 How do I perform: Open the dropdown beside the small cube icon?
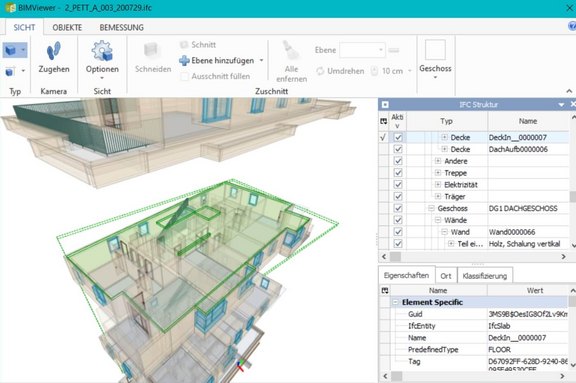pos(23,71)
